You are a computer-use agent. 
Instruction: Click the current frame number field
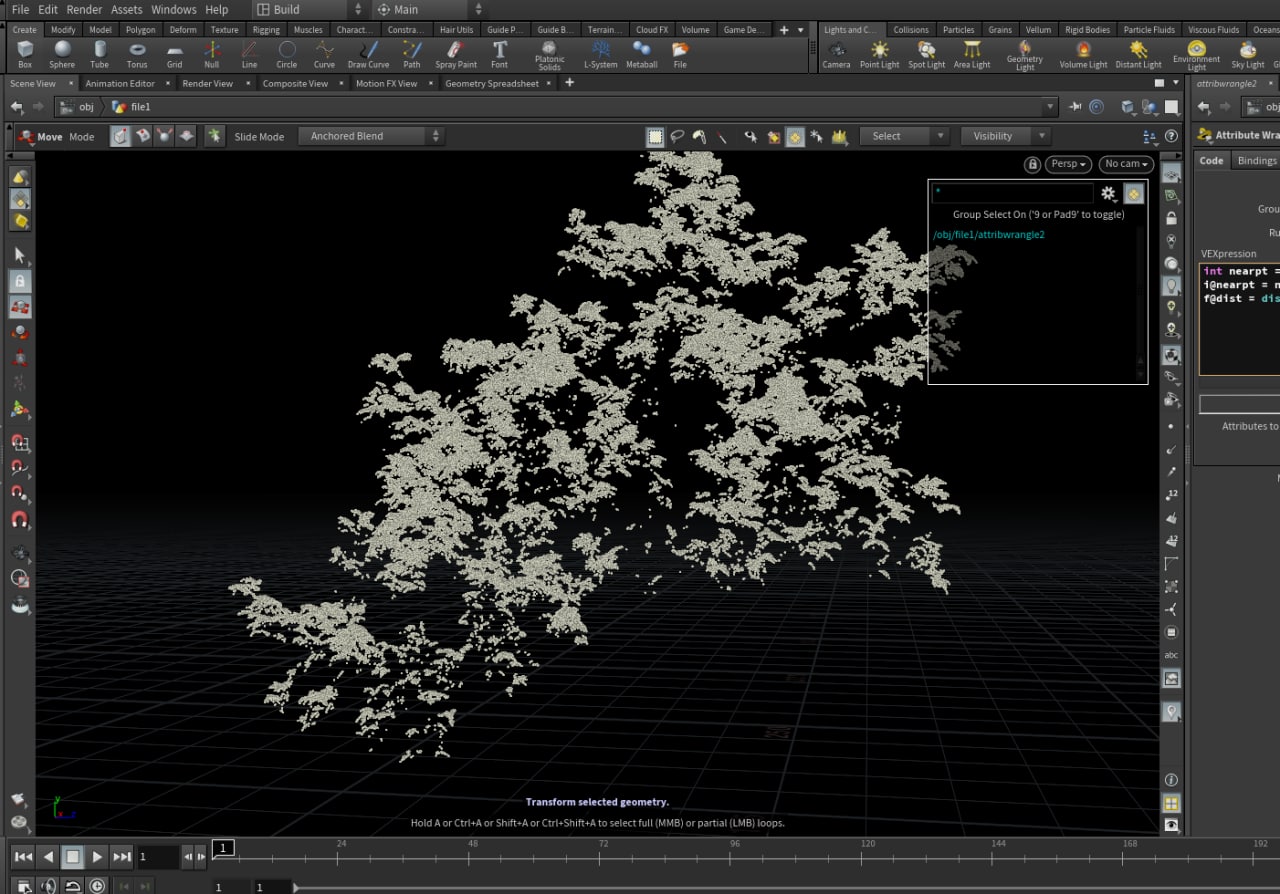click(x=157, y=857)
